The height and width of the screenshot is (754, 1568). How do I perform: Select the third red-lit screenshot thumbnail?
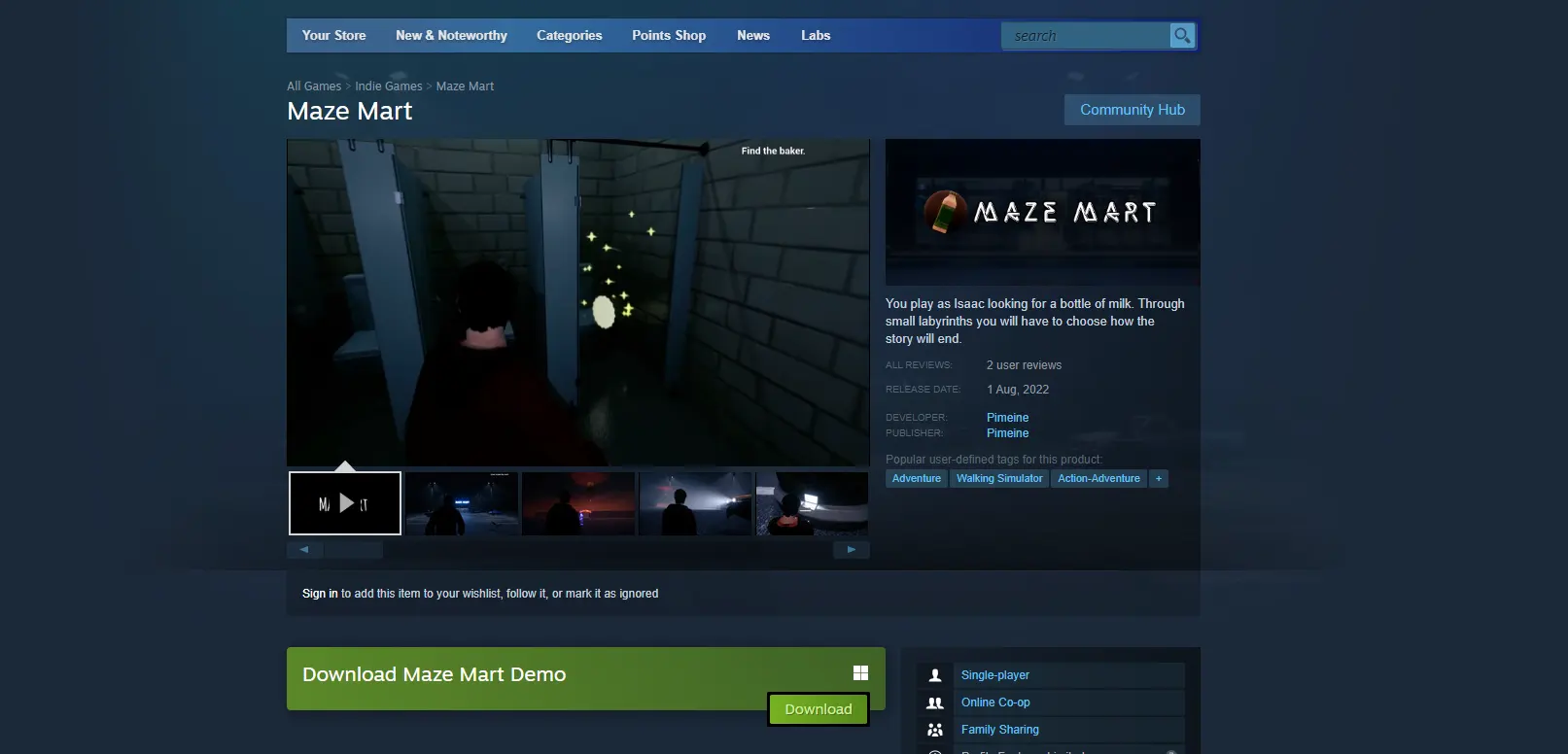click(578, 503)
